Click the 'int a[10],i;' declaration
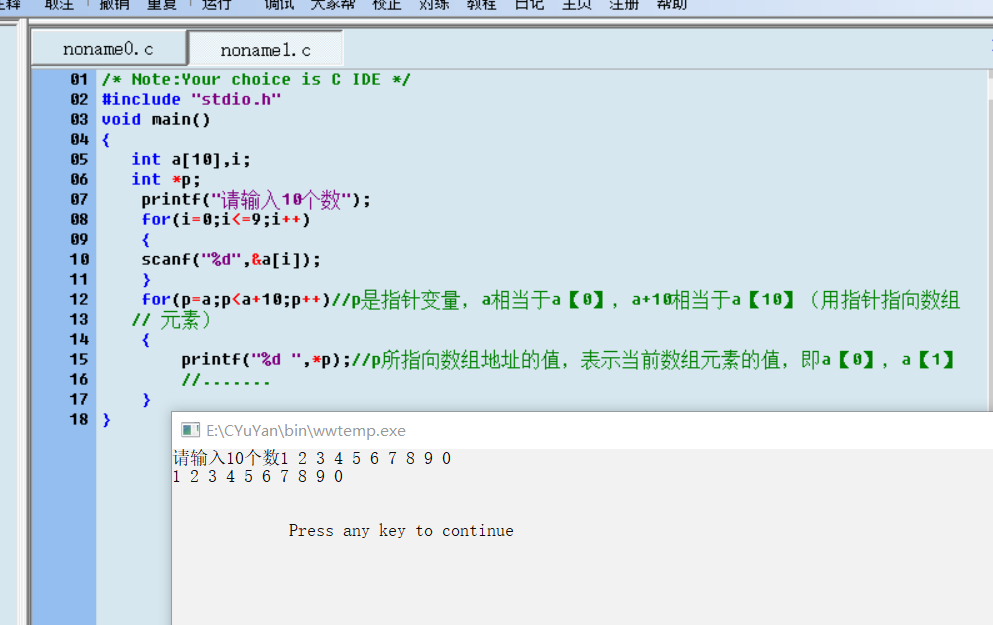Screen dimensions: 993x625 [x=191, y=159]
